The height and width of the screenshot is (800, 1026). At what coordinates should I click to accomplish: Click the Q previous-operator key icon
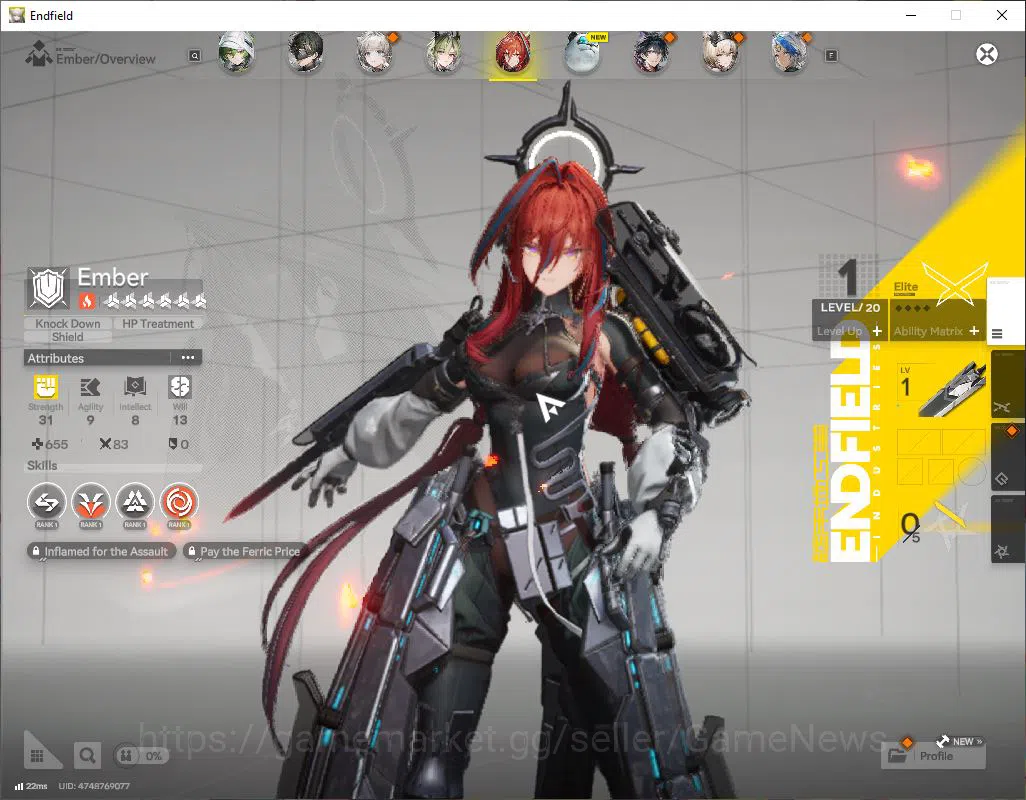(195, 56)
